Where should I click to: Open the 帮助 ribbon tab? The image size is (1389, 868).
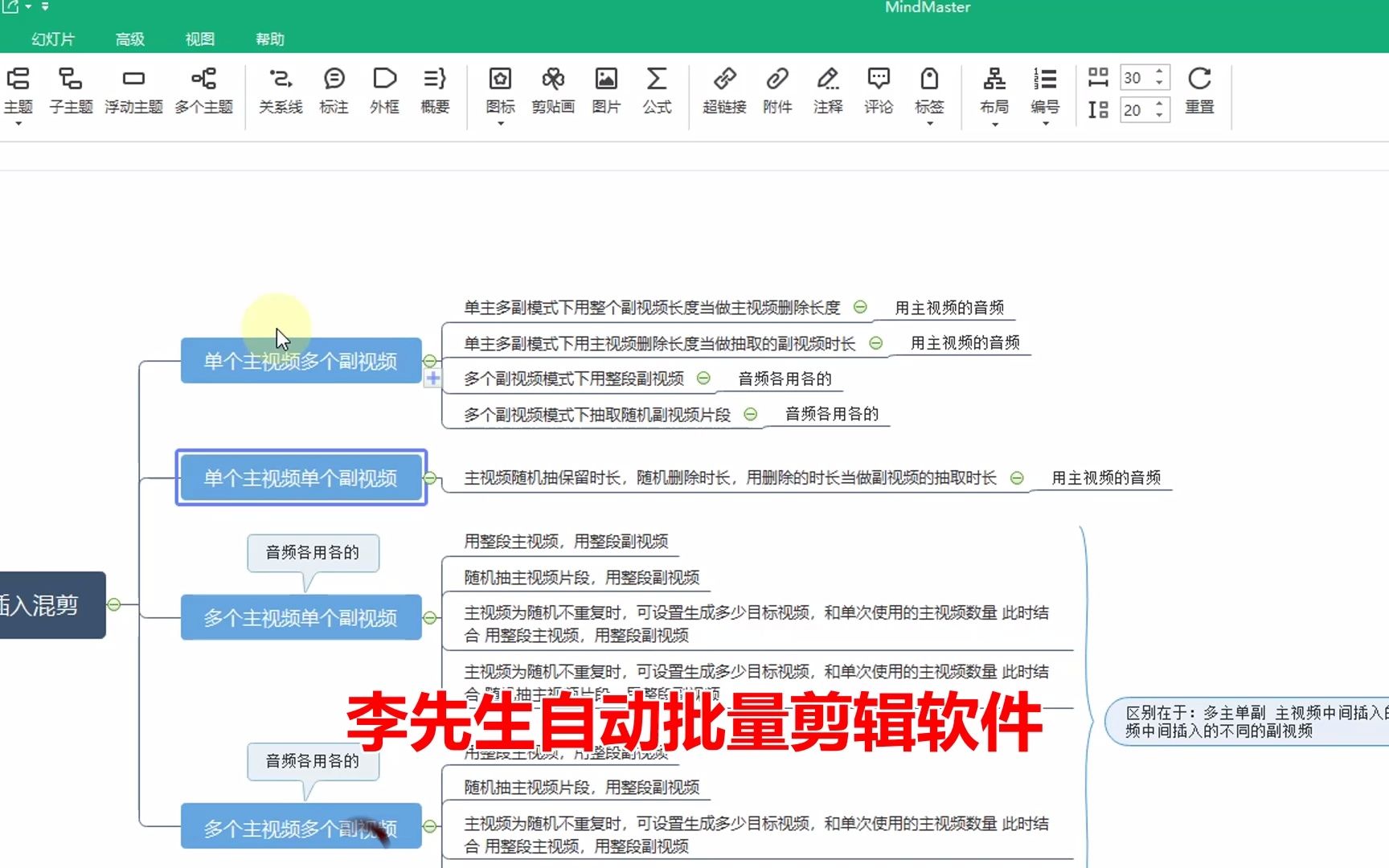tap(270, 39)
